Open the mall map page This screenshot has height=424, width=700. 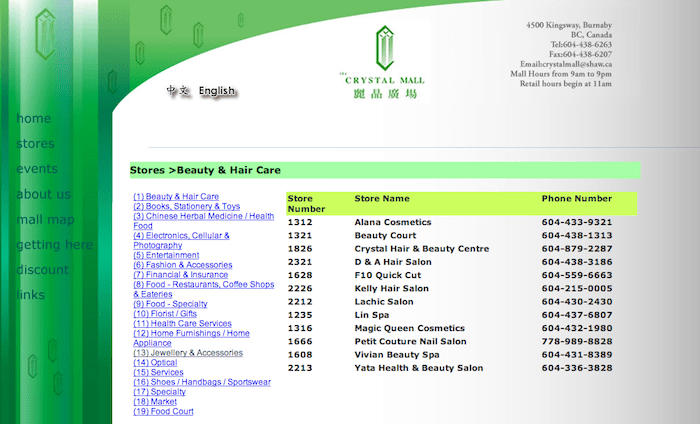45,220
